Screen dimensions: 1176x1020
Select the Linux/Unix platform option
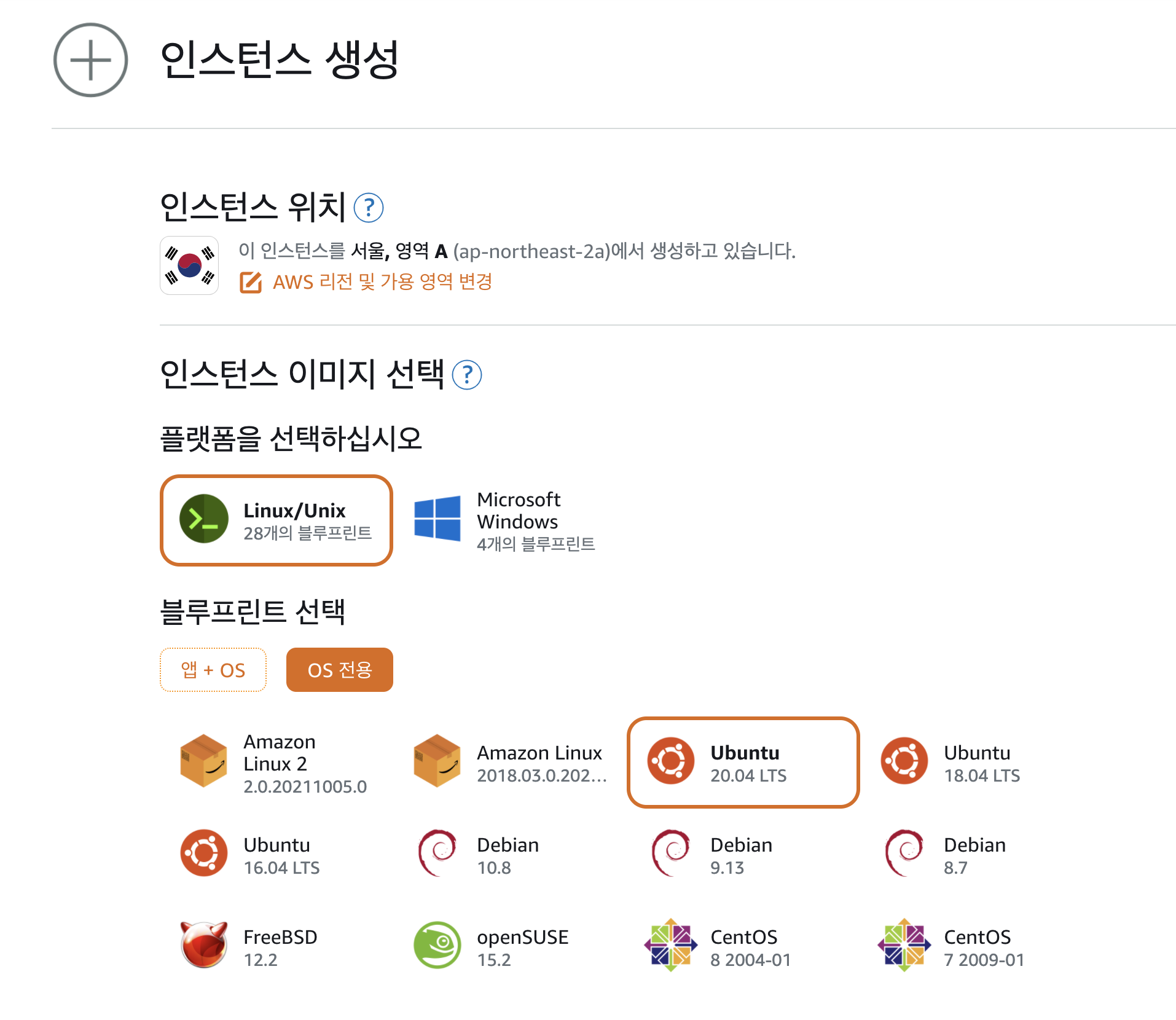point(276,520)
